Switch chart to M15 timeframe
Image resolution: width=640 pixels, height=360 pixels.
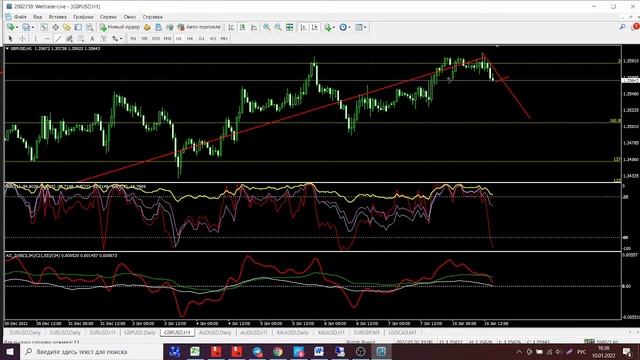(x=156, y=38)
